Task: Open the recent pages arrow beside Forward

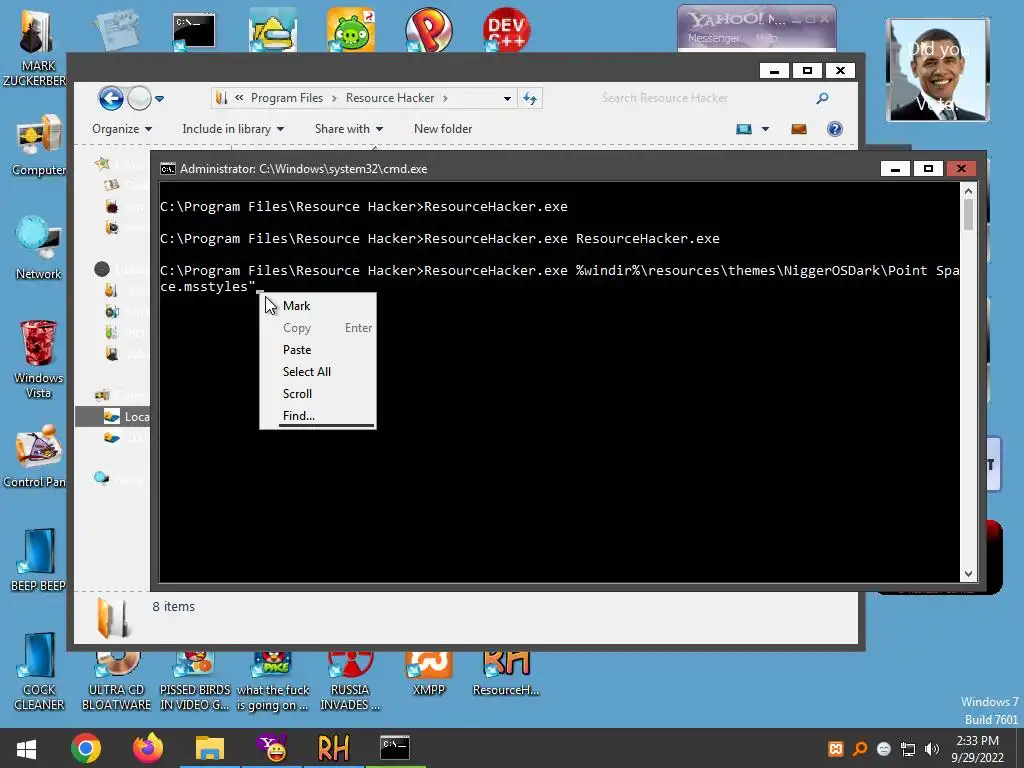Action: coord(159,99)
